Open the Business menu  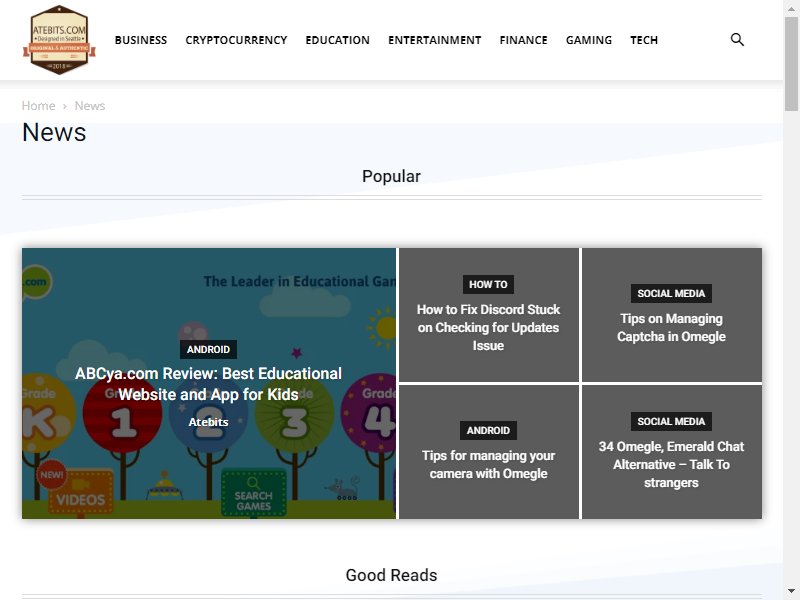[x=141, y=40]
